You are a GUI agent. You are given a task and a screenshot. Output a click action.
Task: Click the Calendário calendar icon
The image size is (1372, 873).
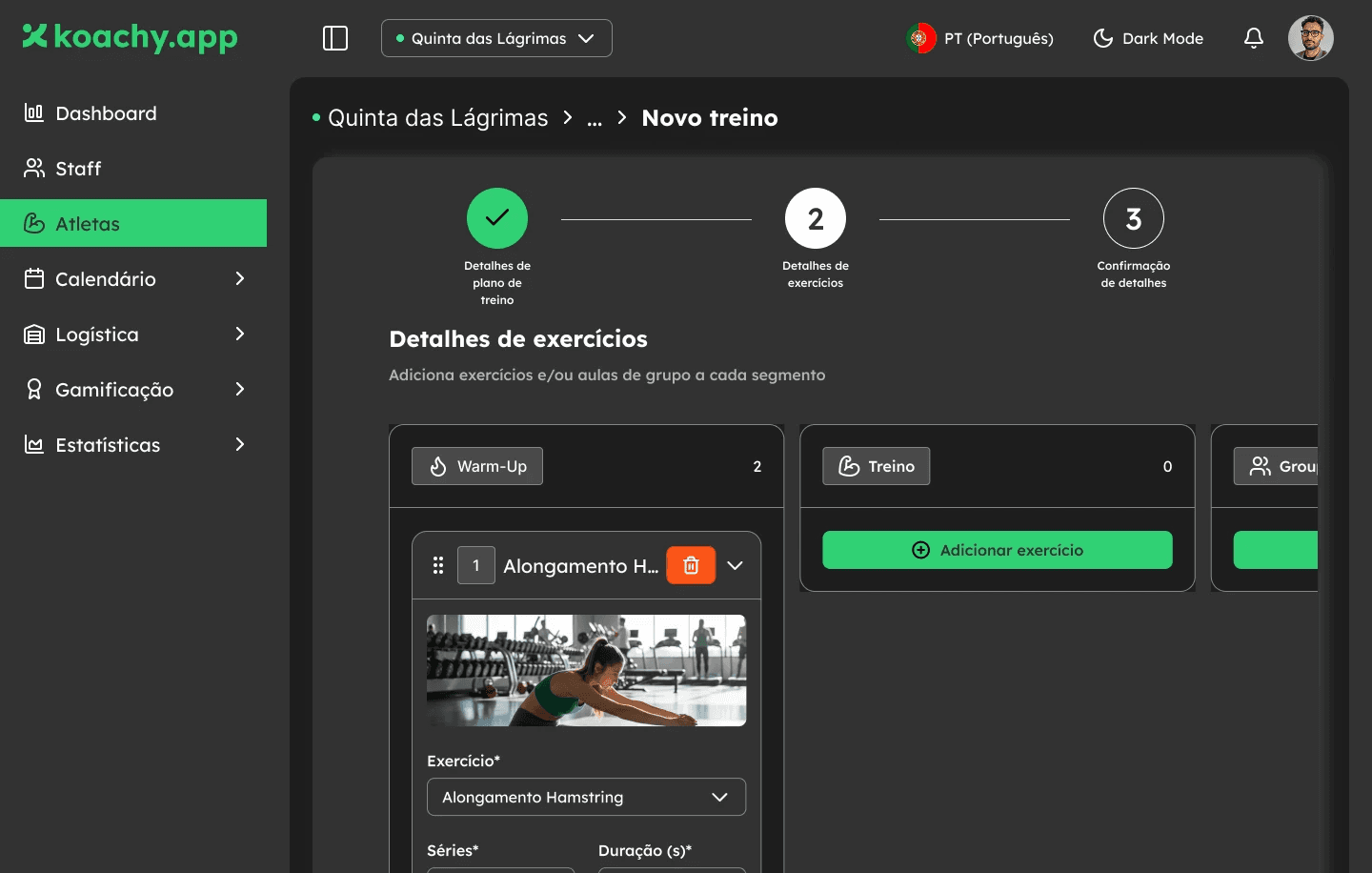34,278
